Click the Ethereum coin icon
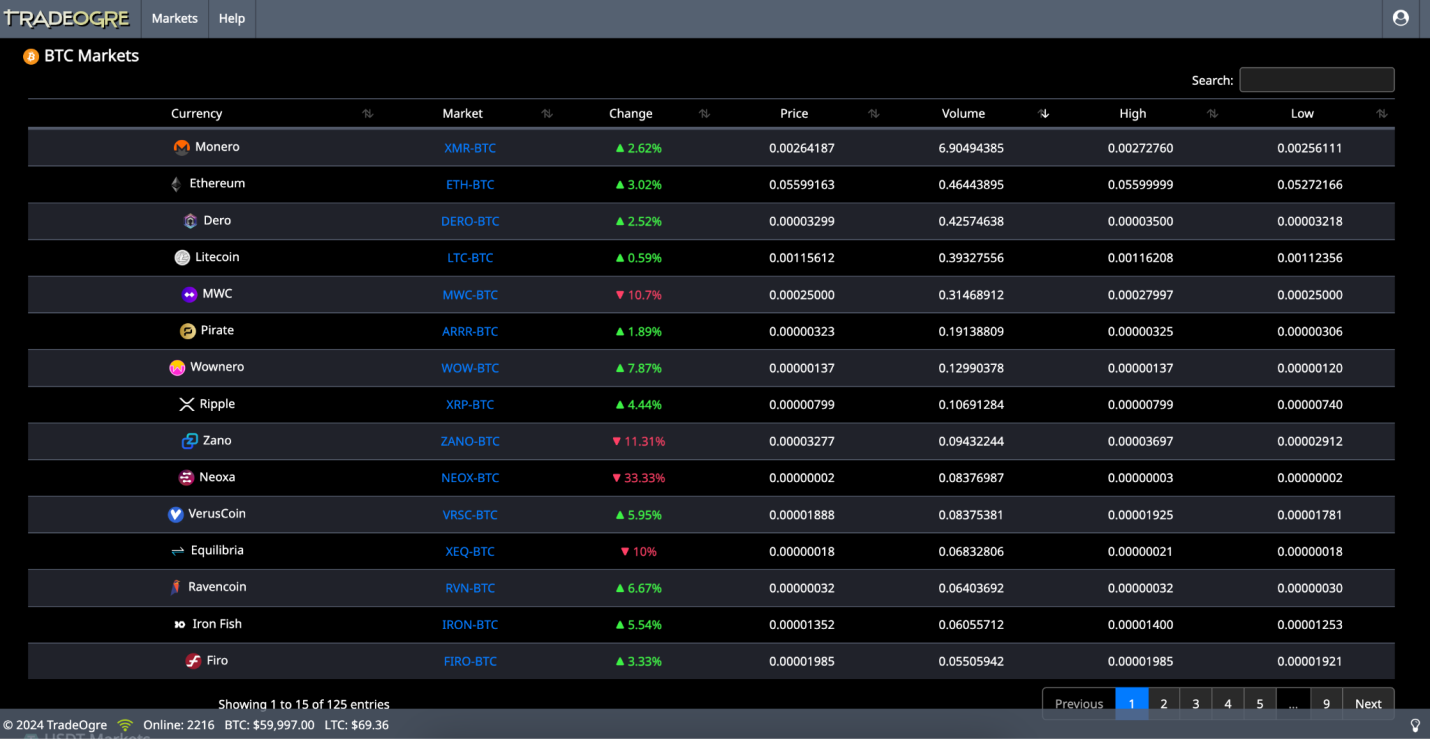 click(176, 184)
